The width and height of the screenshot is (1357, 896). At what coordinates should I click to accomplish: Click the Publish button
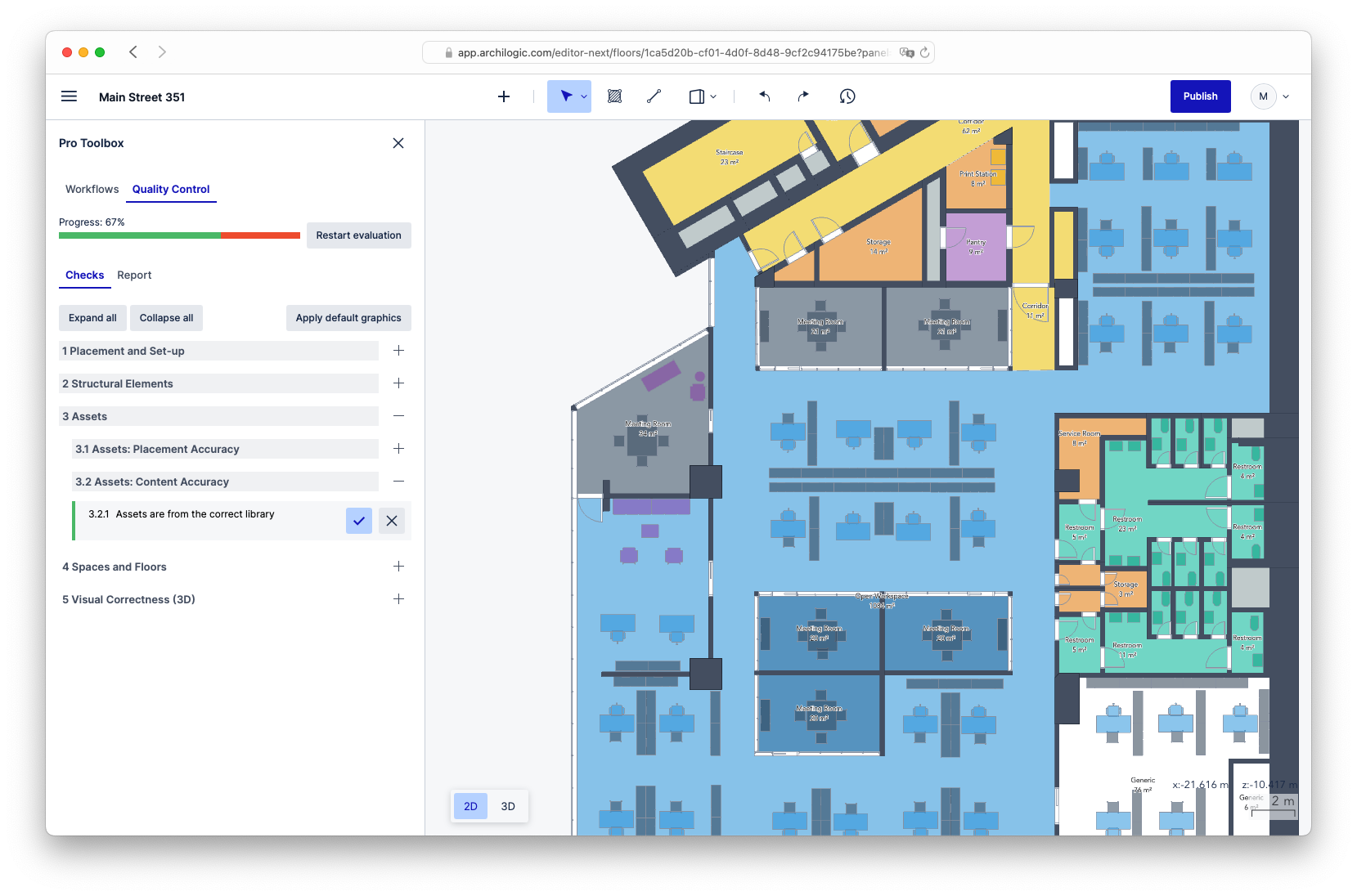(1200, 96)
